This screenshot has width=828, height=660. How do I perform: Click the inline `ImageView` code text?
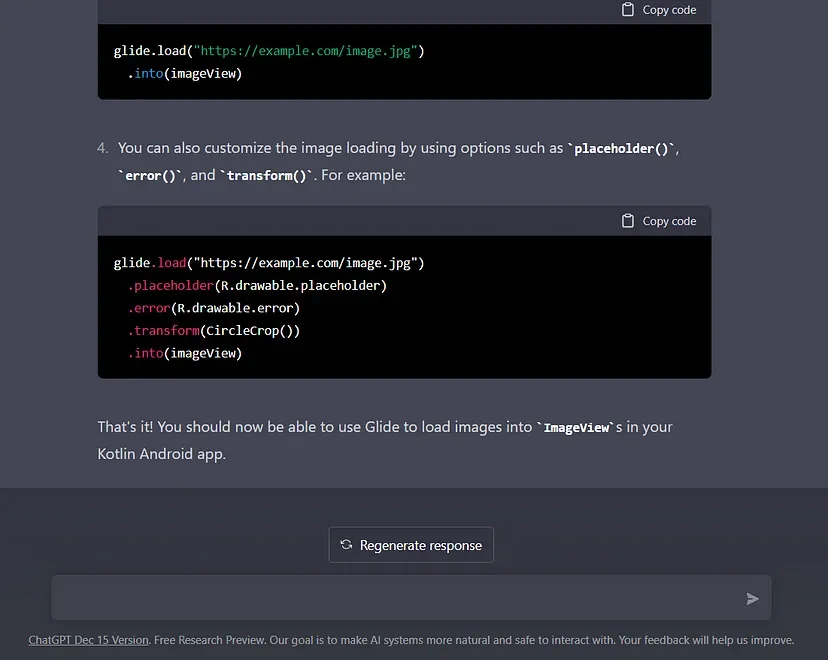pyautogui.click(x=576, y=427)
